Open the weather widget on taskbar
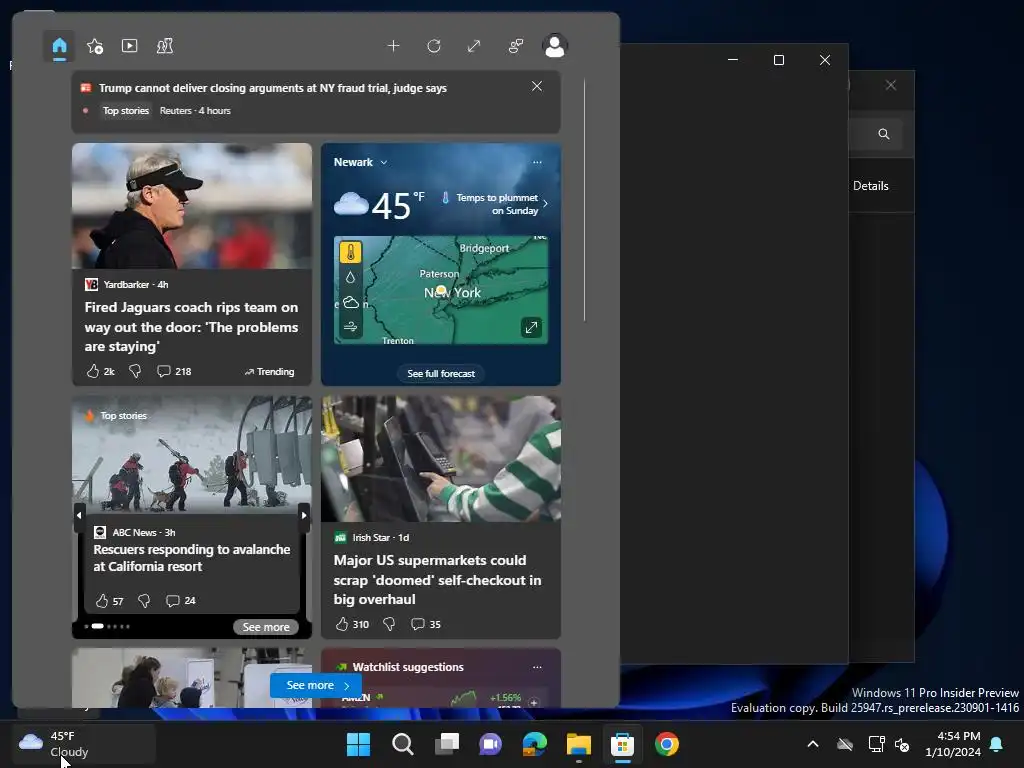 pyautogui.click(x=84, y=744)
